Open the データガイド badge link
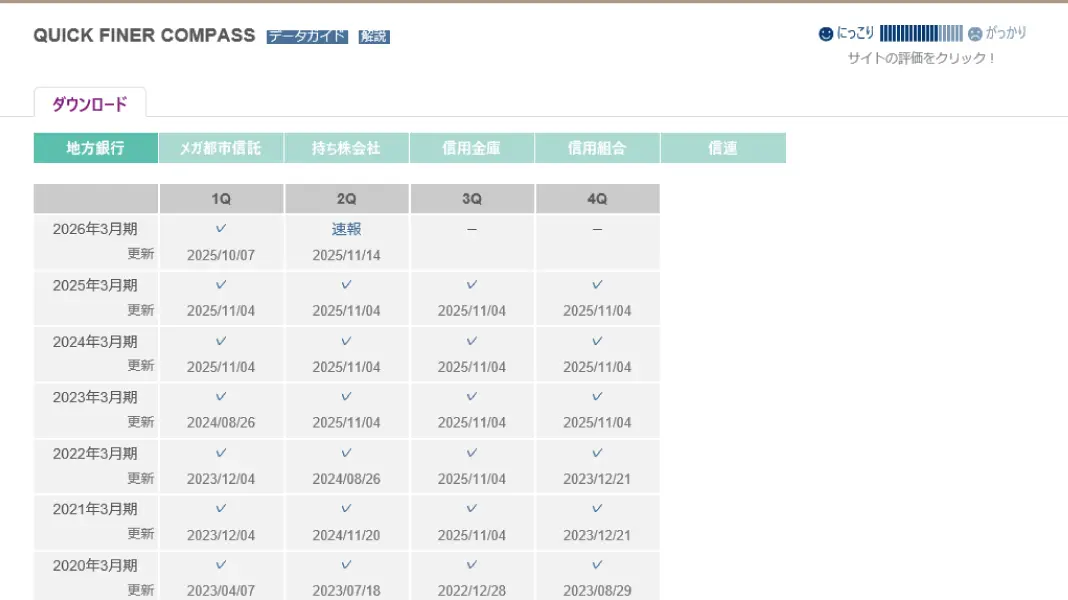Viewport: 1068px width, 600px height. coord(307,37)
